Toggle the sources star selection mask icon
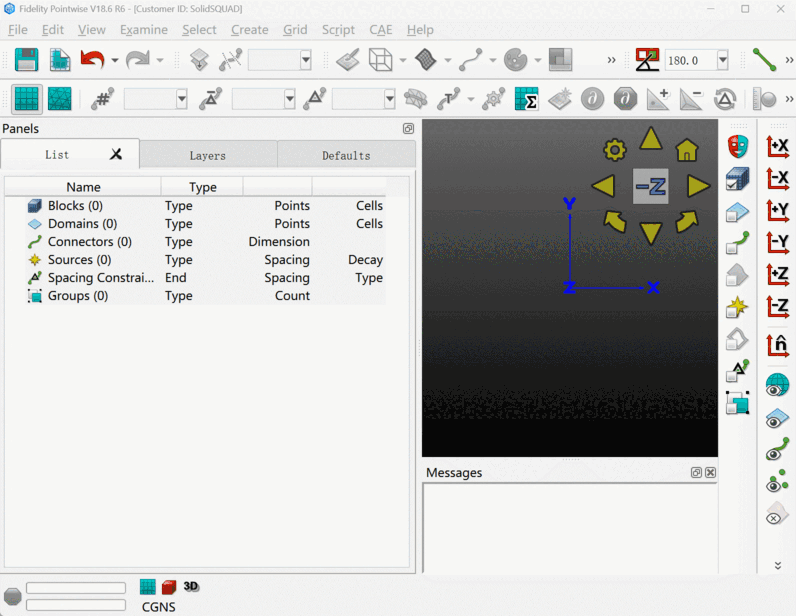Viewport: 796px width, 616px height. coord(738,307)
